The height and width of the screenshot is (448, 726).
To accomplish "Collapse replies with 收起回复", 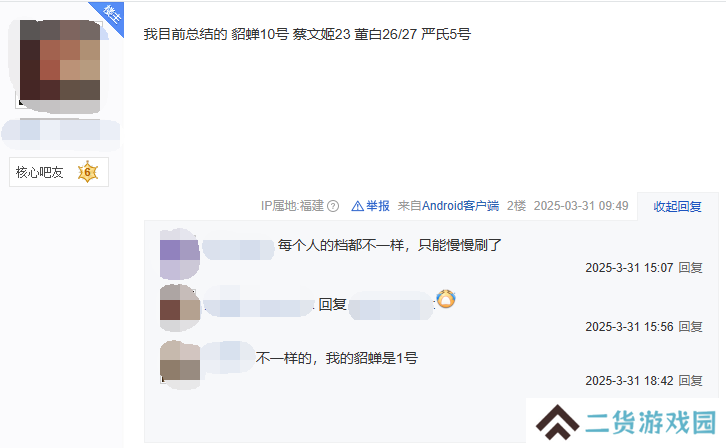I will [x=677, y=206].
